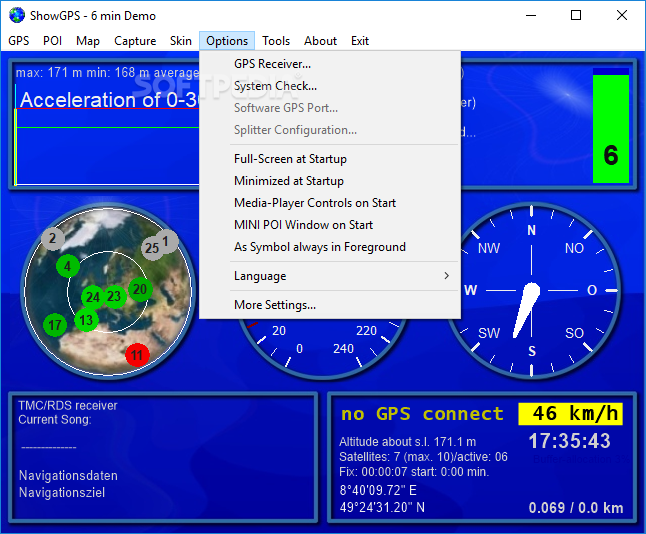Viewport: 646px width, 534px height.
Task: Expand the Language submenu
Action: point(330,276)
